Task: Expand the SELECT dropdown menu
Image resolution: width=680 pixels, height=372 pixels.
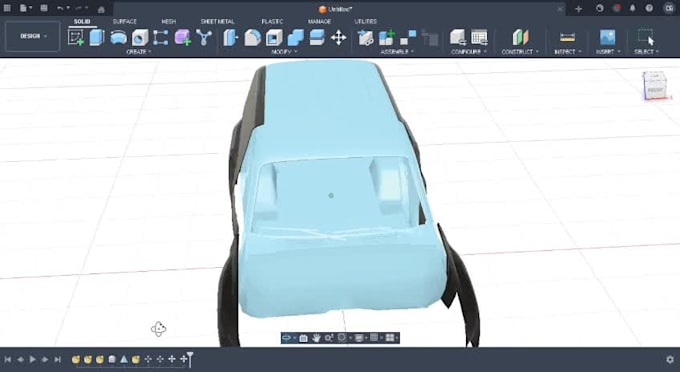Action: pyautogui.click(x=646, y=52)
